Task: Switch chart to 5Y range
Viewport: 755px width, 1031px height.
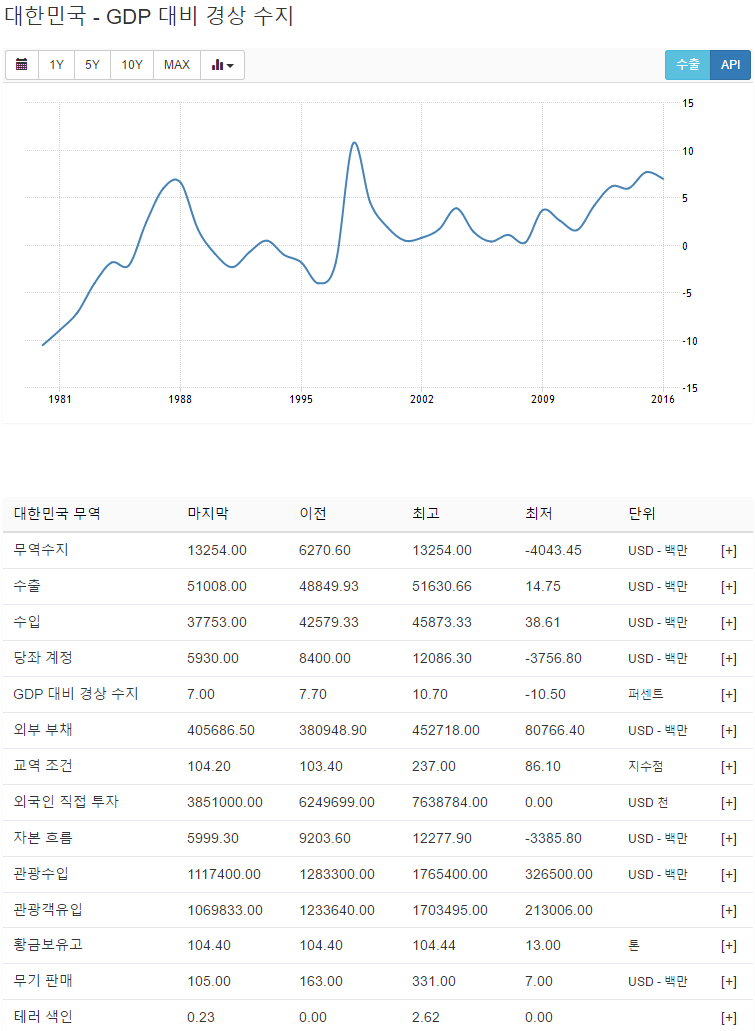Action: [x=92, y=65]
